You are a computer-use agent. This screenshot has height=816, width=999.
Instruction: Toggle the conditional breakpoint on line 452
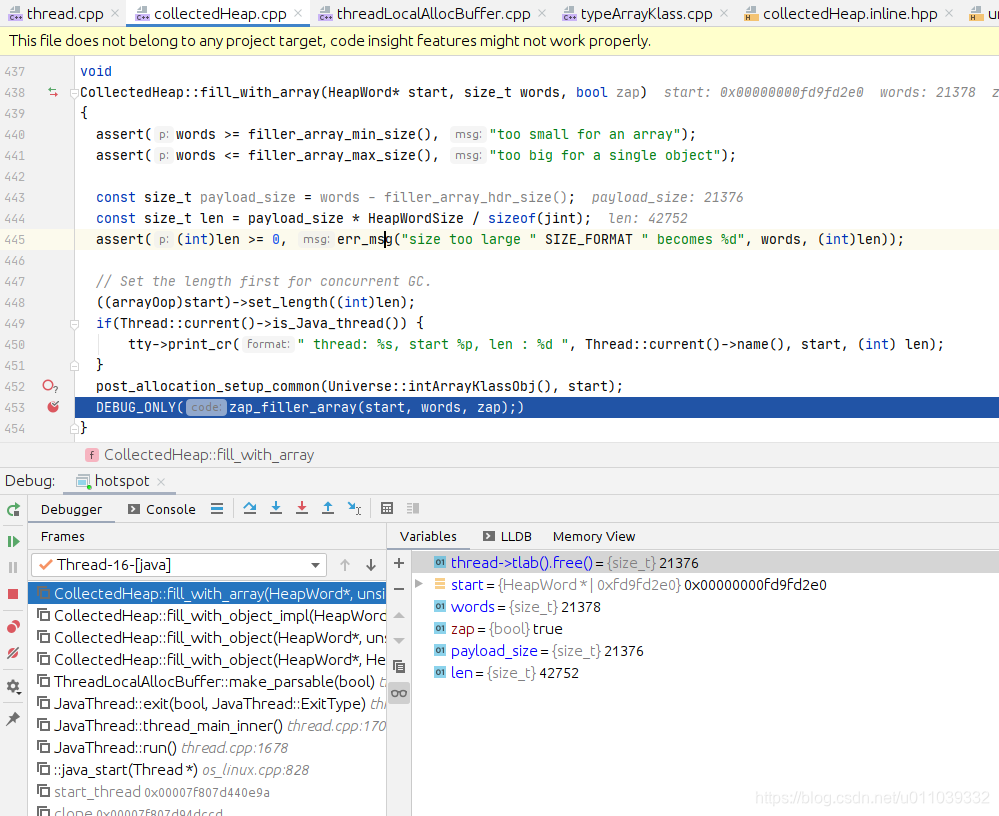click(50, 386)
